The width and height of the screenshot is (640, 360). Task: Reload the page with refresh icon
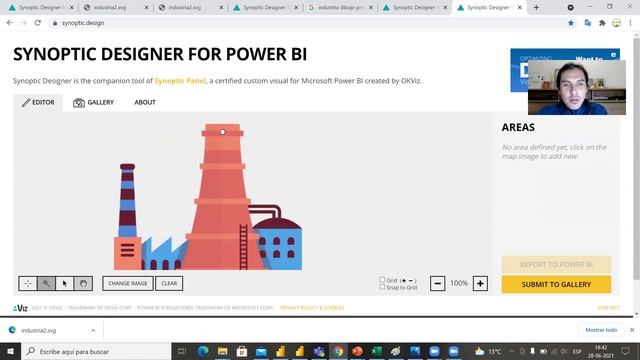38,23
